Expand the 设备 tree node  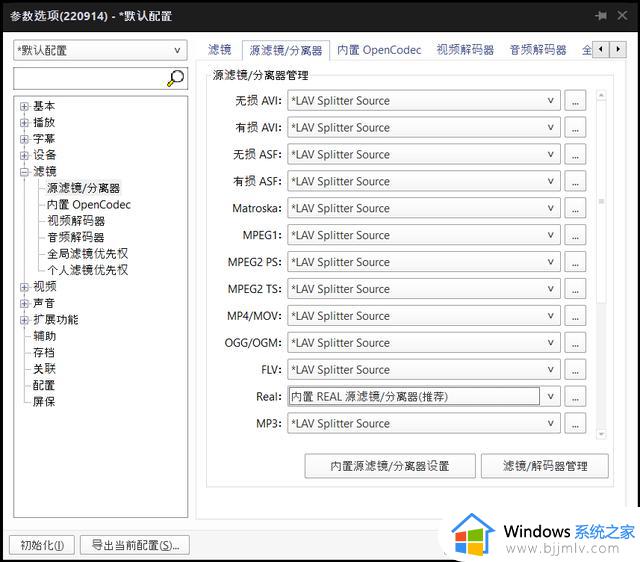(24, 155)
